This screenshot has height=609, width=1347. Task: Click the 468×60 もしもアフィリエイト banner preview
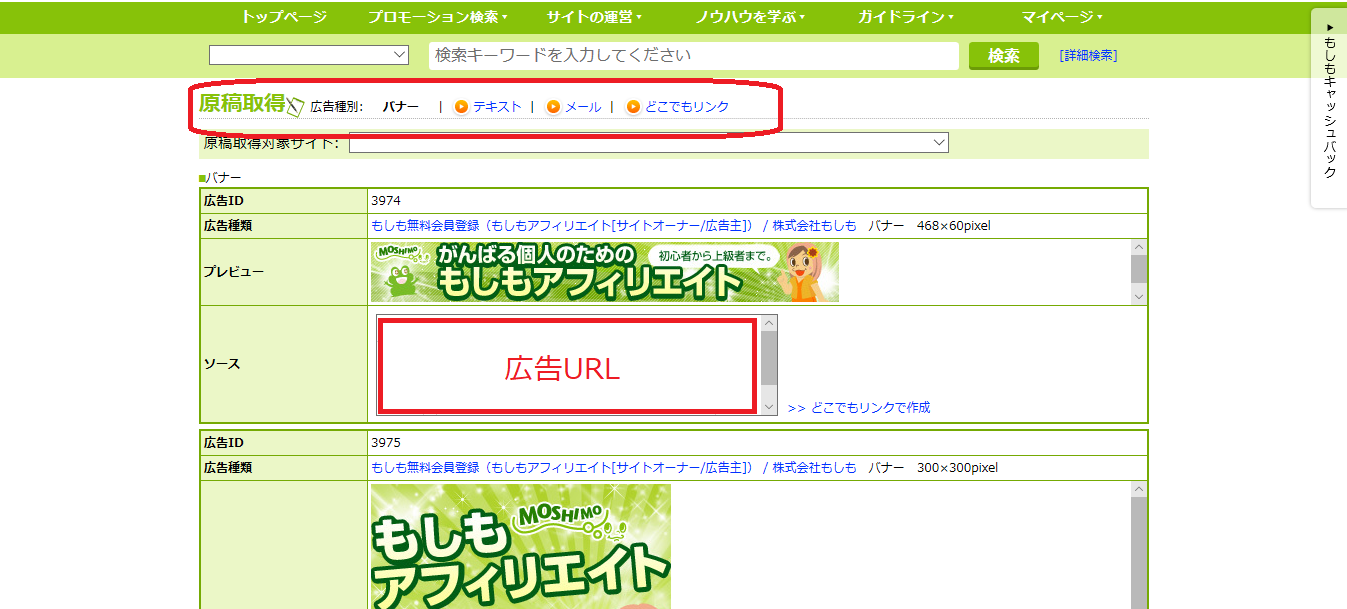605,272
